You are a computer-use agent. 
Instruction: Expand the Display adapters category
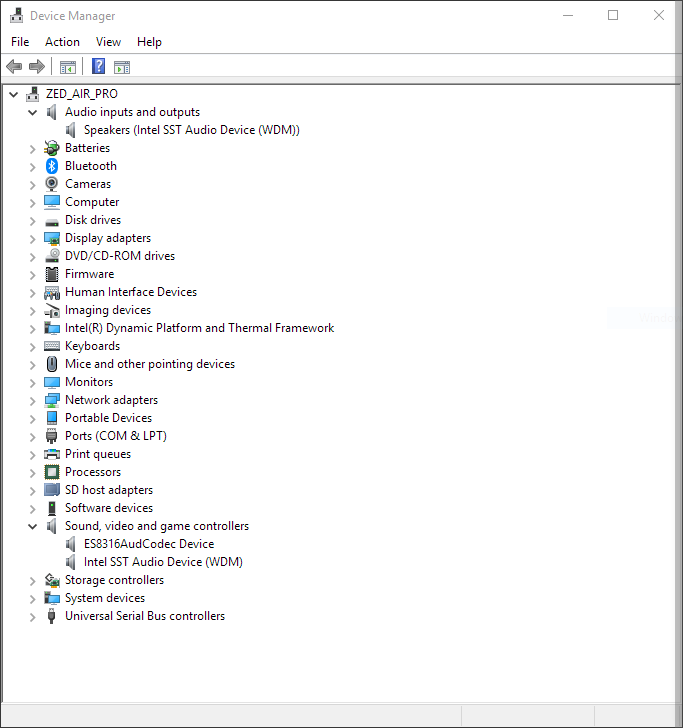click(x=33, y=239)
